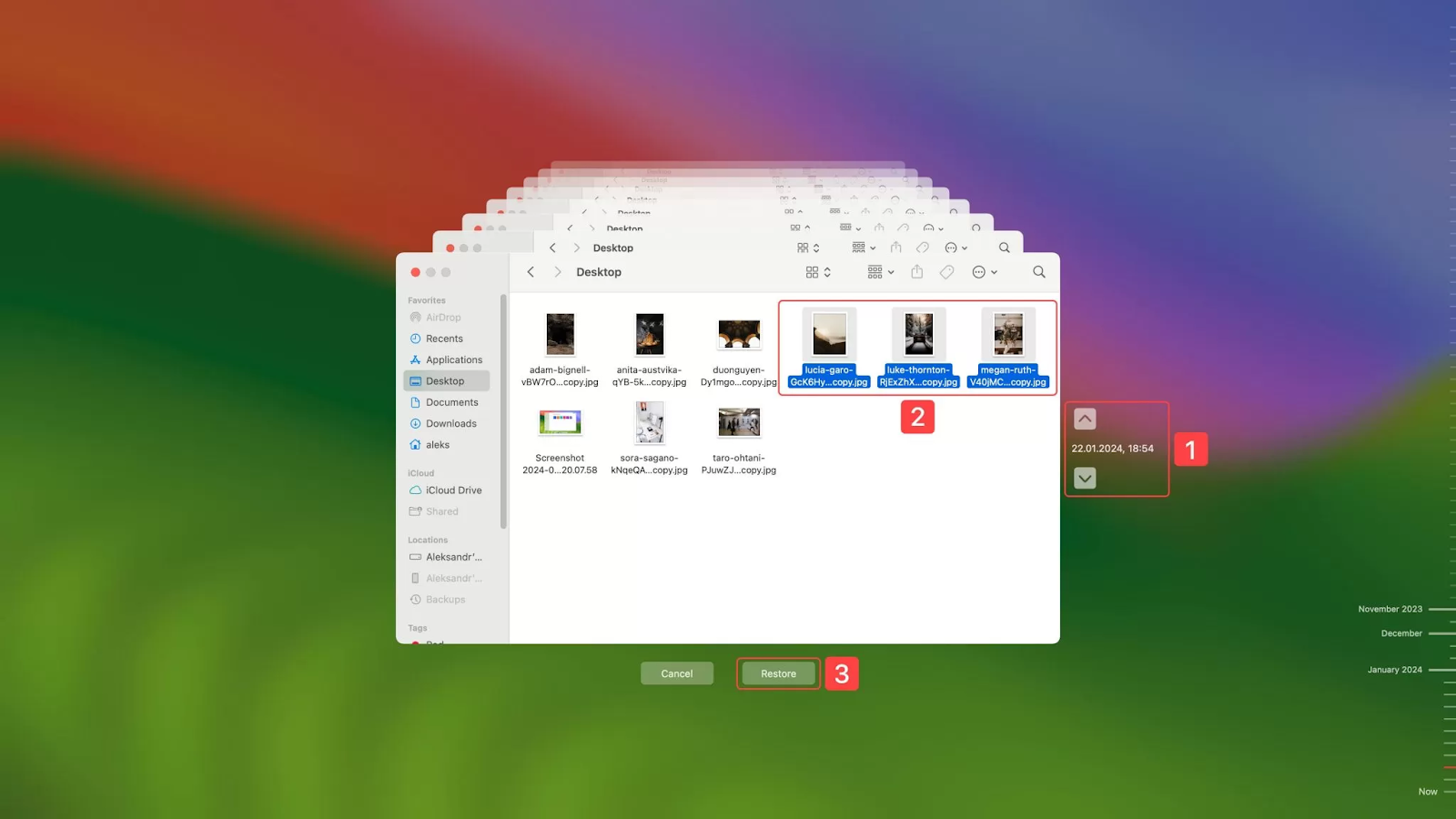1456x819 pixels.
Task: Click the 22.01.2024, 18:54 backup date label
Action: (1112, 449)
